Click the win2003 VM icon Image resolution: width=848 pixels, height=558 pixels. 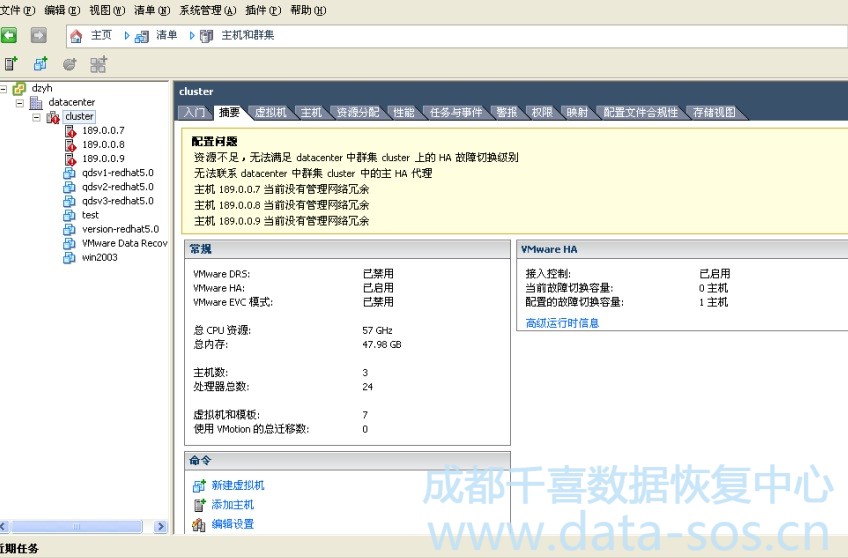point(69,257)
